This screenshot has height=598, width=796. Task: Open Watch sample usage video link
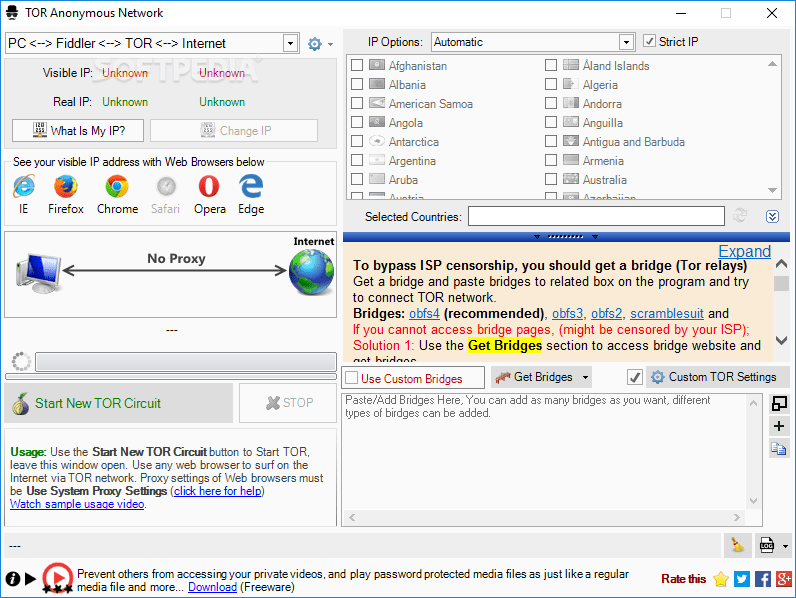click(77, 504)
